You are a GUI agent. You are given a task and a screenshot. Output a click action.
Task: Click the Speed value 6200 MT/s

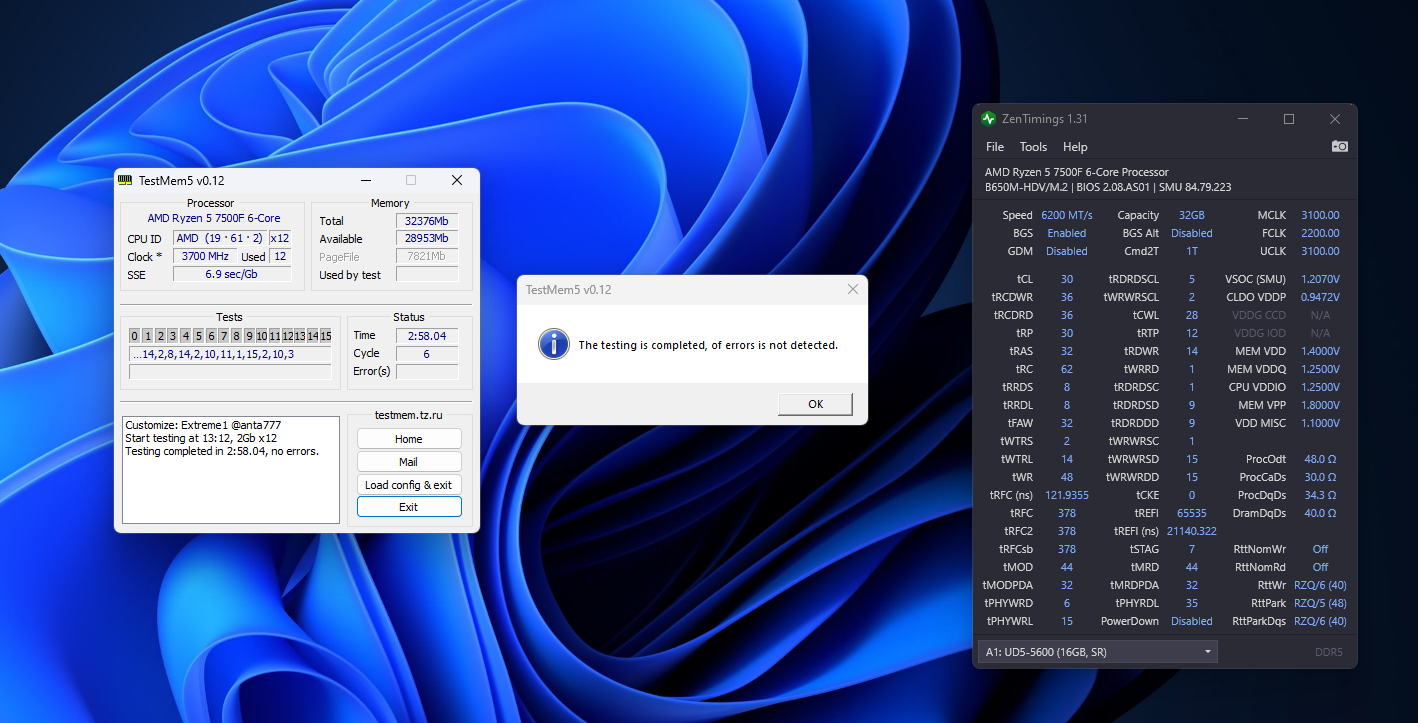[x=1067, y=215]
